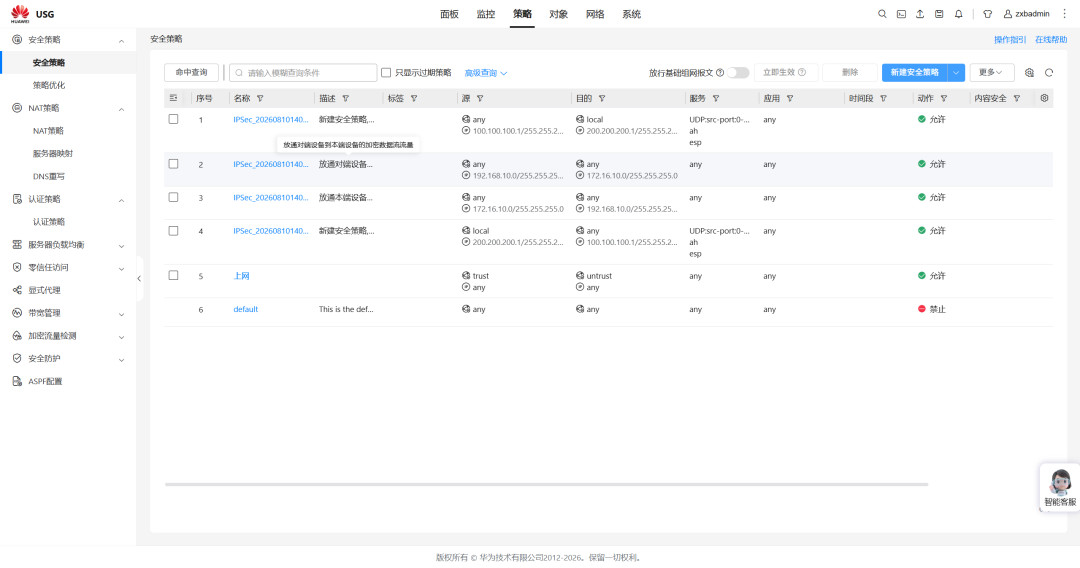Click filter icon of 标签 column

413,98
